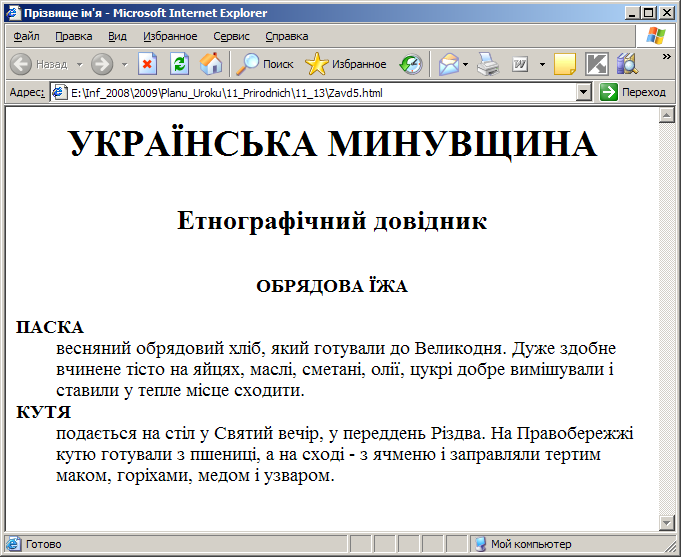This screenshot has height=557, width=681.
Task: Click the term КУТЯ
Action: (x=43, y=412)
